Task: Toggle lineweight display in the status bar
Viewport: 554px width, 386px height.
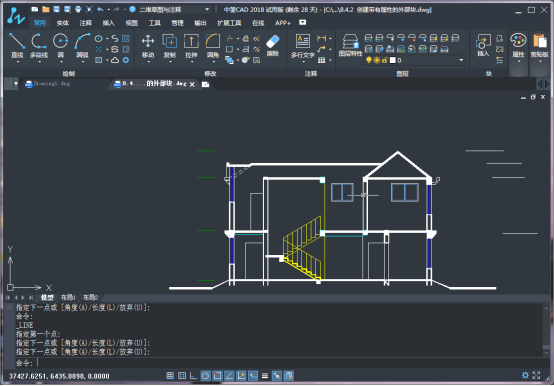Action: click(265, 375)
